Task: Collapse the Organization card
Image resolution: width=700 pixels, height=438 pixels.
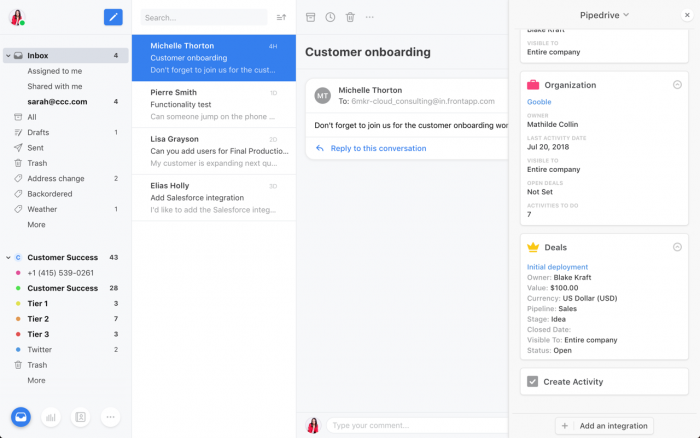Action: 677,85
